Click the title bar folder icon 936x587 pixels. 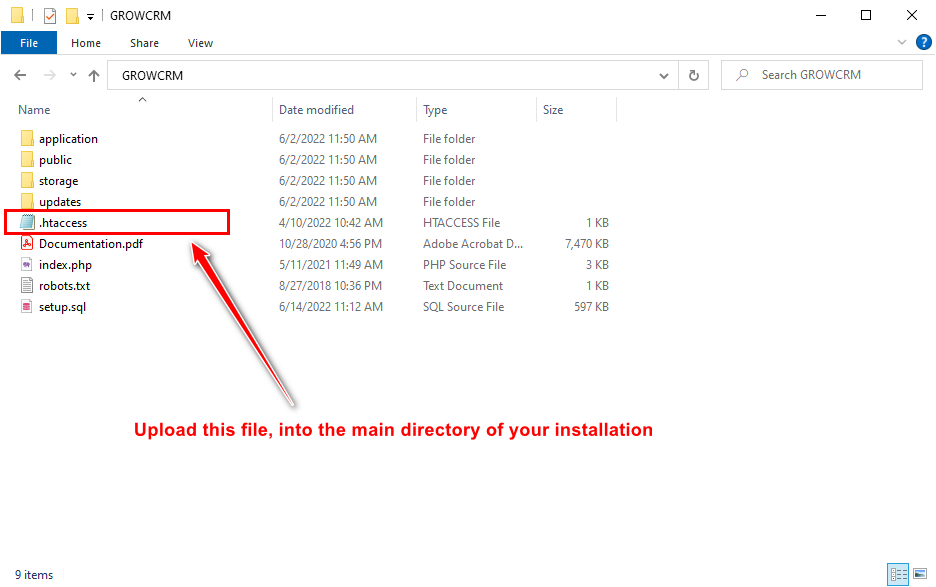coord(17,15)
